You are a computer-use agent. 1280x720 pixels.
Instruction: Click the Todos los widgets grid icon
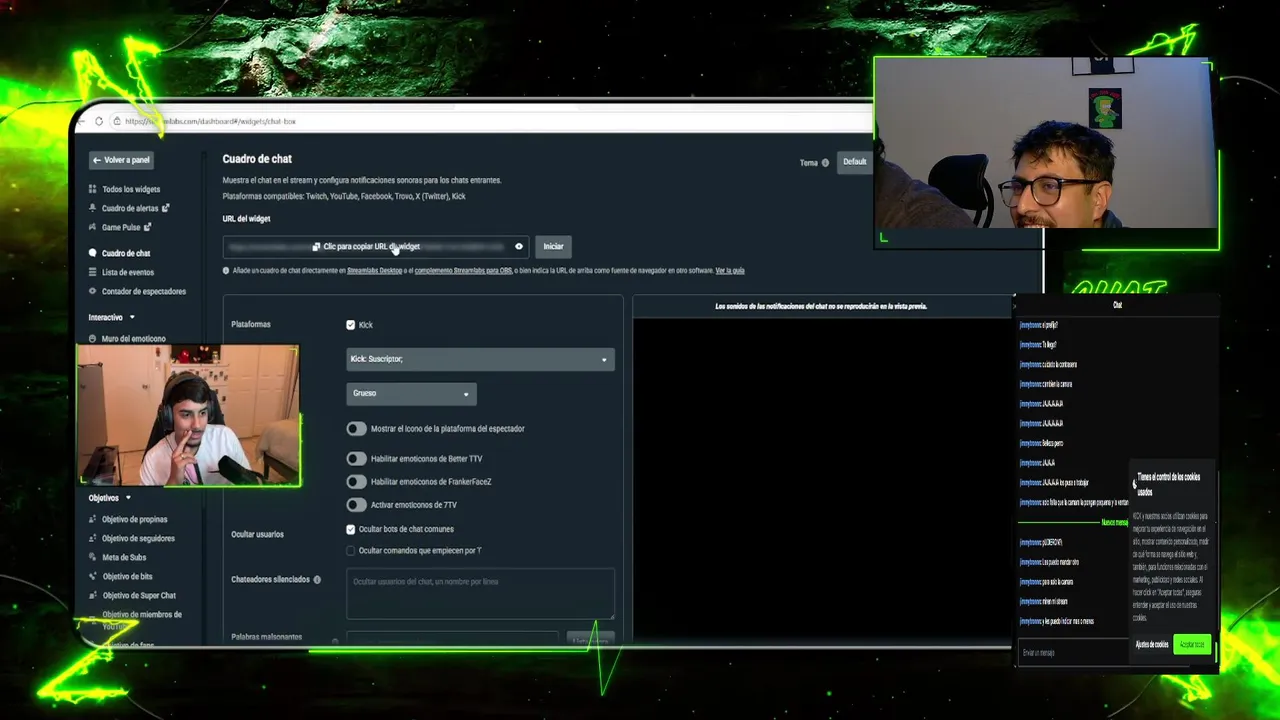click(93, 189)
